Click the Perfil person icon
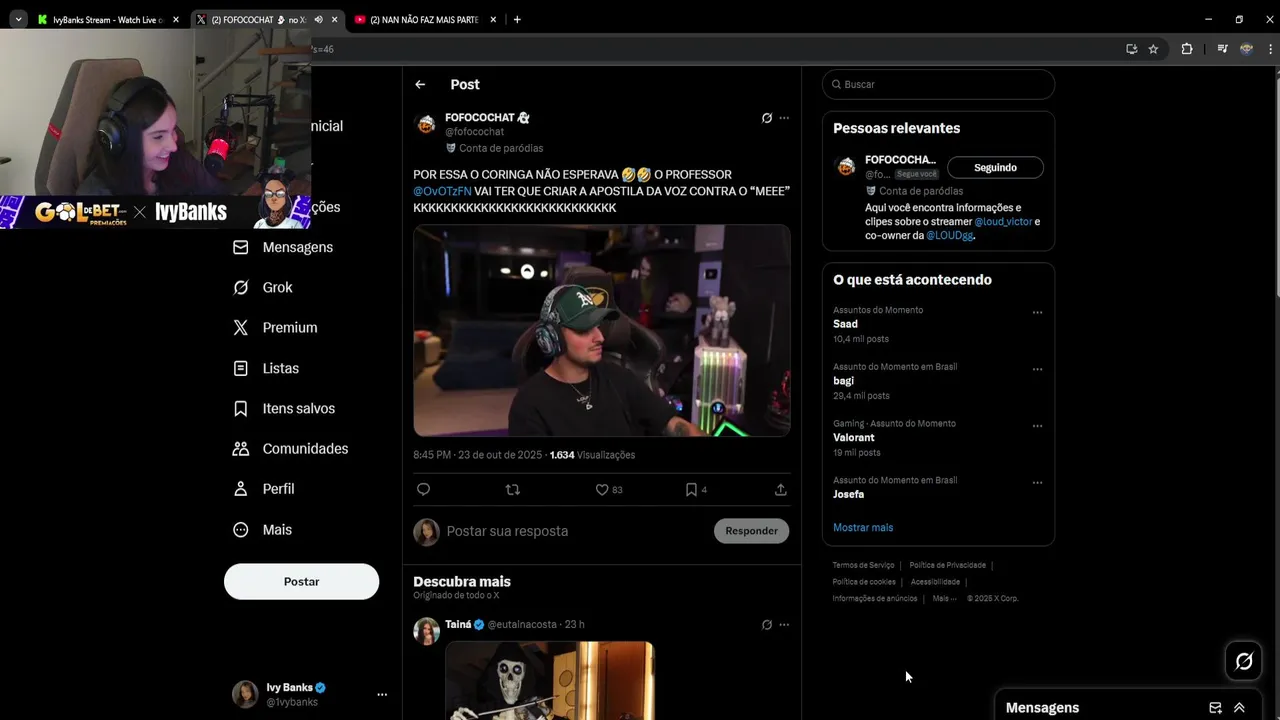 [240, 489]
